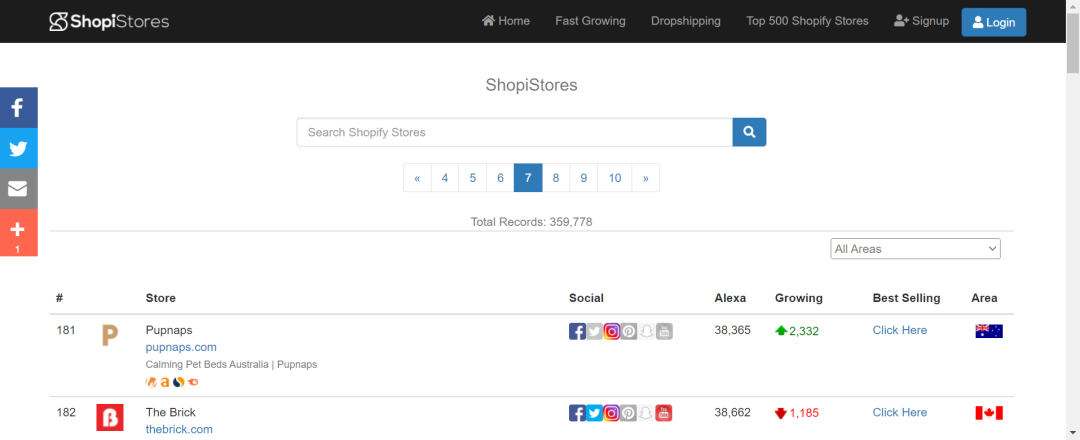Open pupnaps.com store link
The height and width of the screenshot is (440, 1080).
pos(181,347)
